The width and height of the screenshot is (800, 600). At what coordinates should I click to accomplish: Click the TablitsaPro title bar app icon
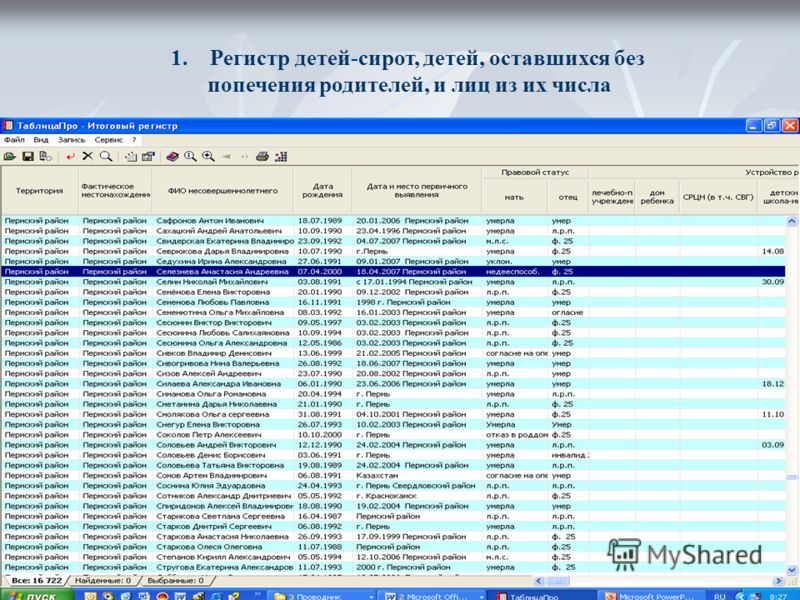pos(8,126)
